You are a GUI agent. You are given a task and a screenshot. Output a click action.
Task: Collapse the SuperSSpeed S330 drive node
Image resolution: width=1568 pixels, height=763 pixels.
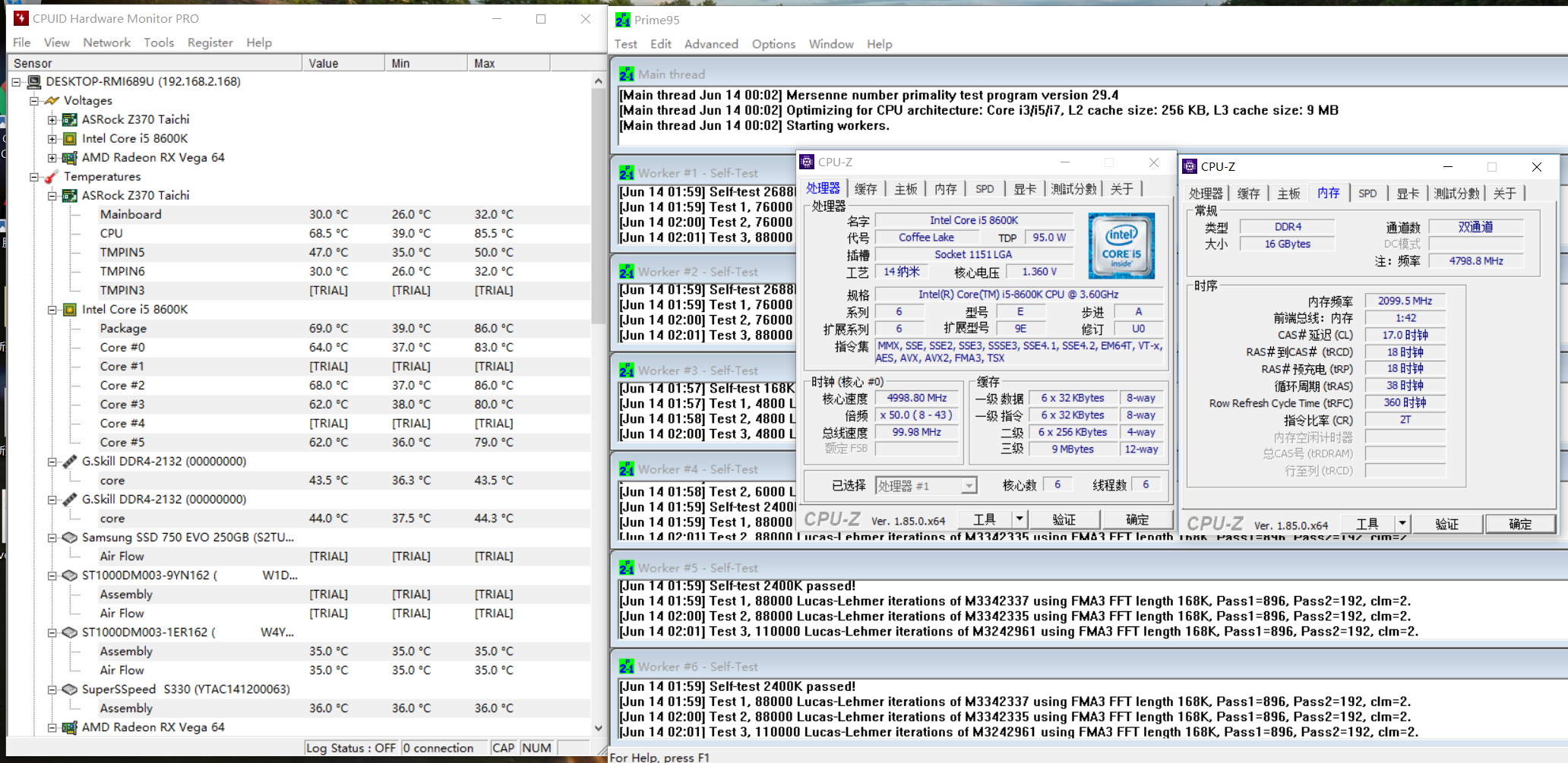click(52, 689)
